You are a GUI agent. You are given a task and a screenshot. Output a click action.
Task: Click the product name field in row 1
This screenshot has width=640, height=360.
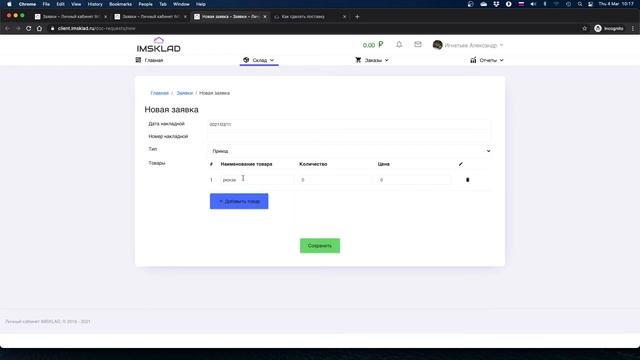click(256, 180)
